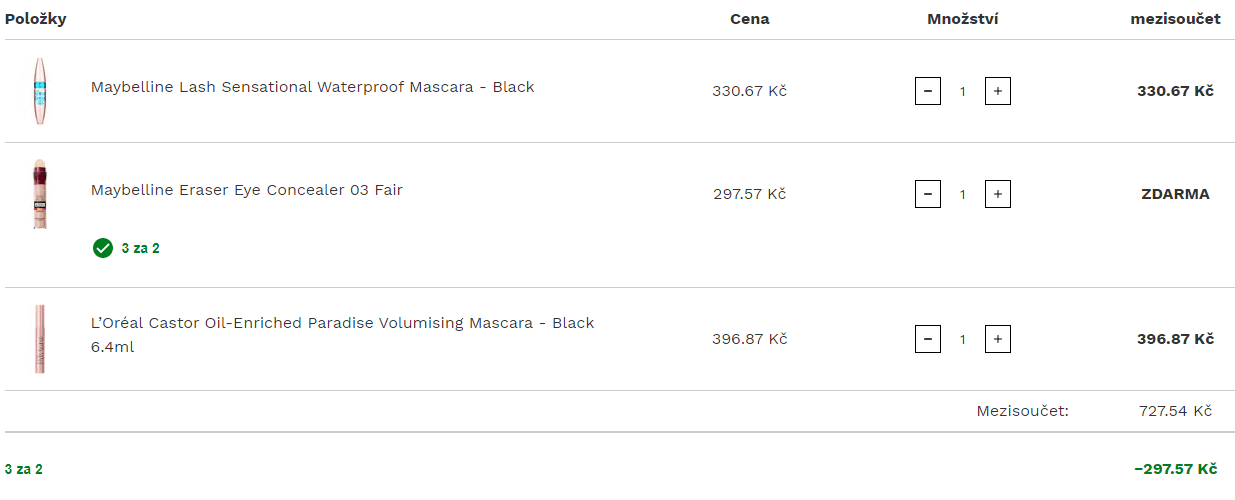Image resolution: width=1235 pixels, height=500 pixels.
Task: Select quantity field of Lash Sensational mascara
Action: [x=963, y=91]
